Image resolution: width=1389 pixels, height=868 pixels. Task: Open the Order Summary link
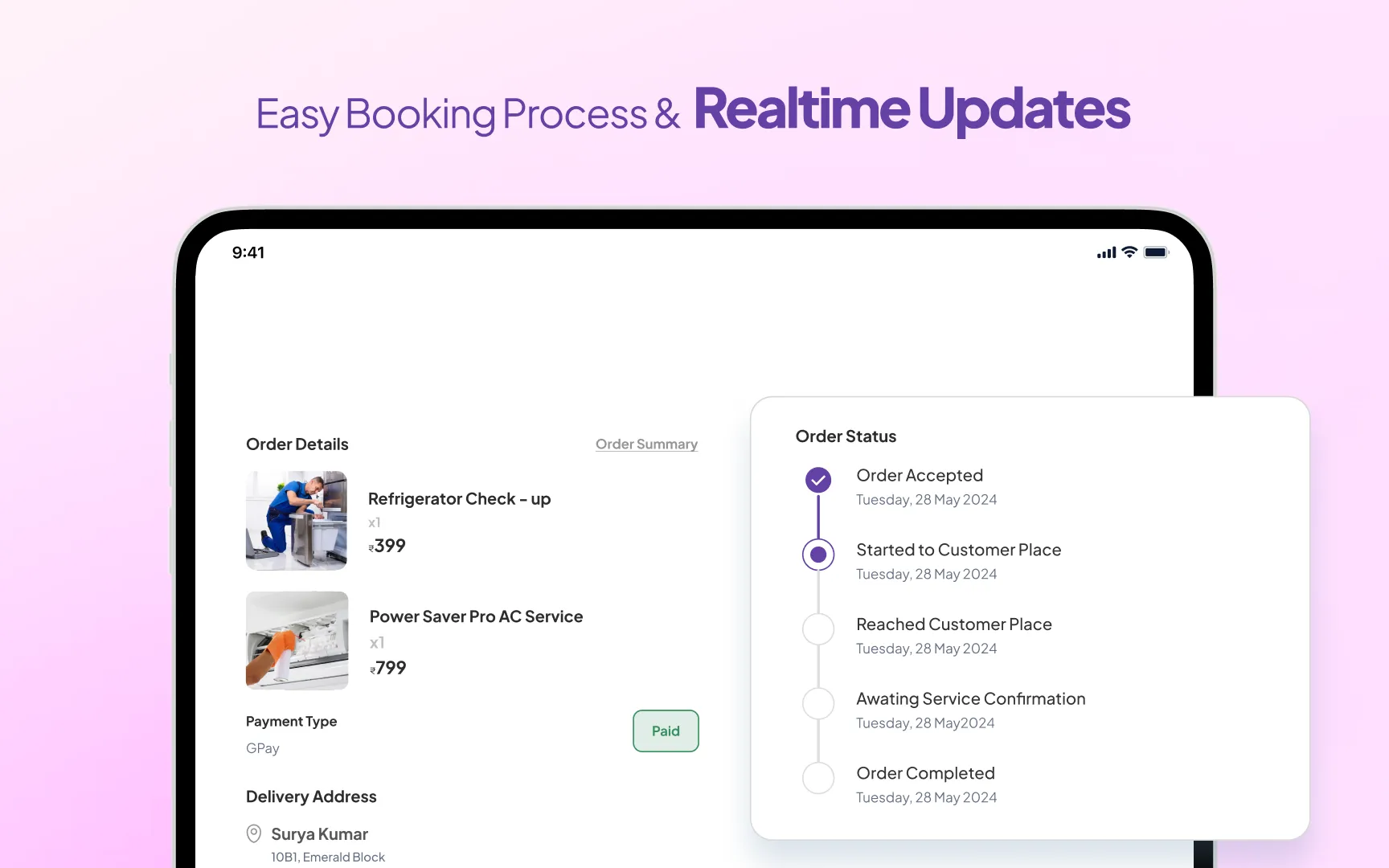coord(646,444)
